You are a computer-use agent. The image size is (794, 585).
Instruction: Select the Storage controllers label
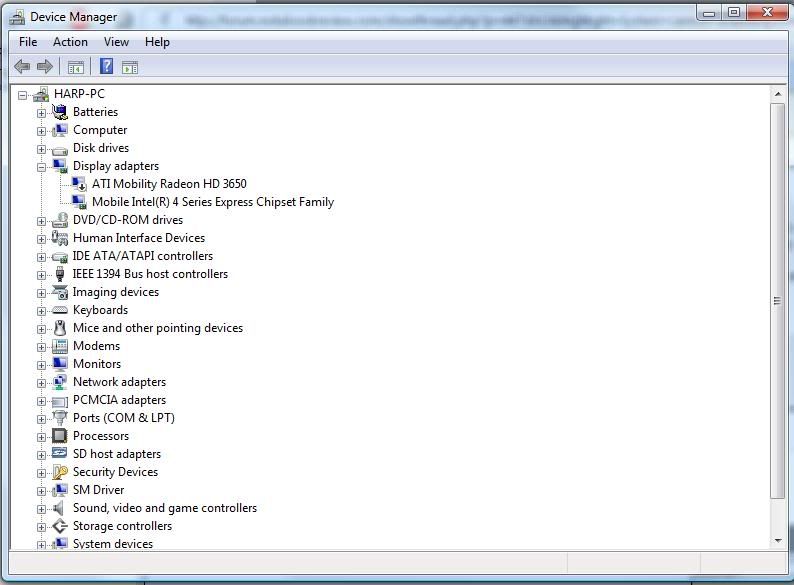click(122, 526)
